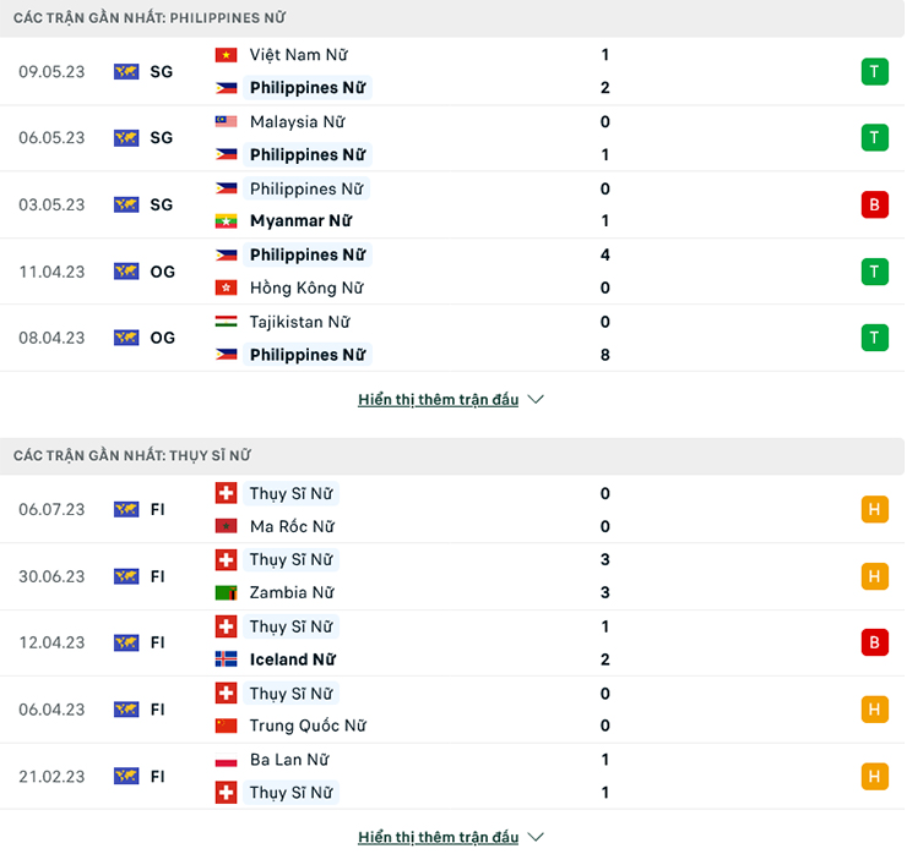Screen dimensions: 905x866
Task: Expand more Thụy Sĩ Nữ matches chevron
Action: pos(536,837)
